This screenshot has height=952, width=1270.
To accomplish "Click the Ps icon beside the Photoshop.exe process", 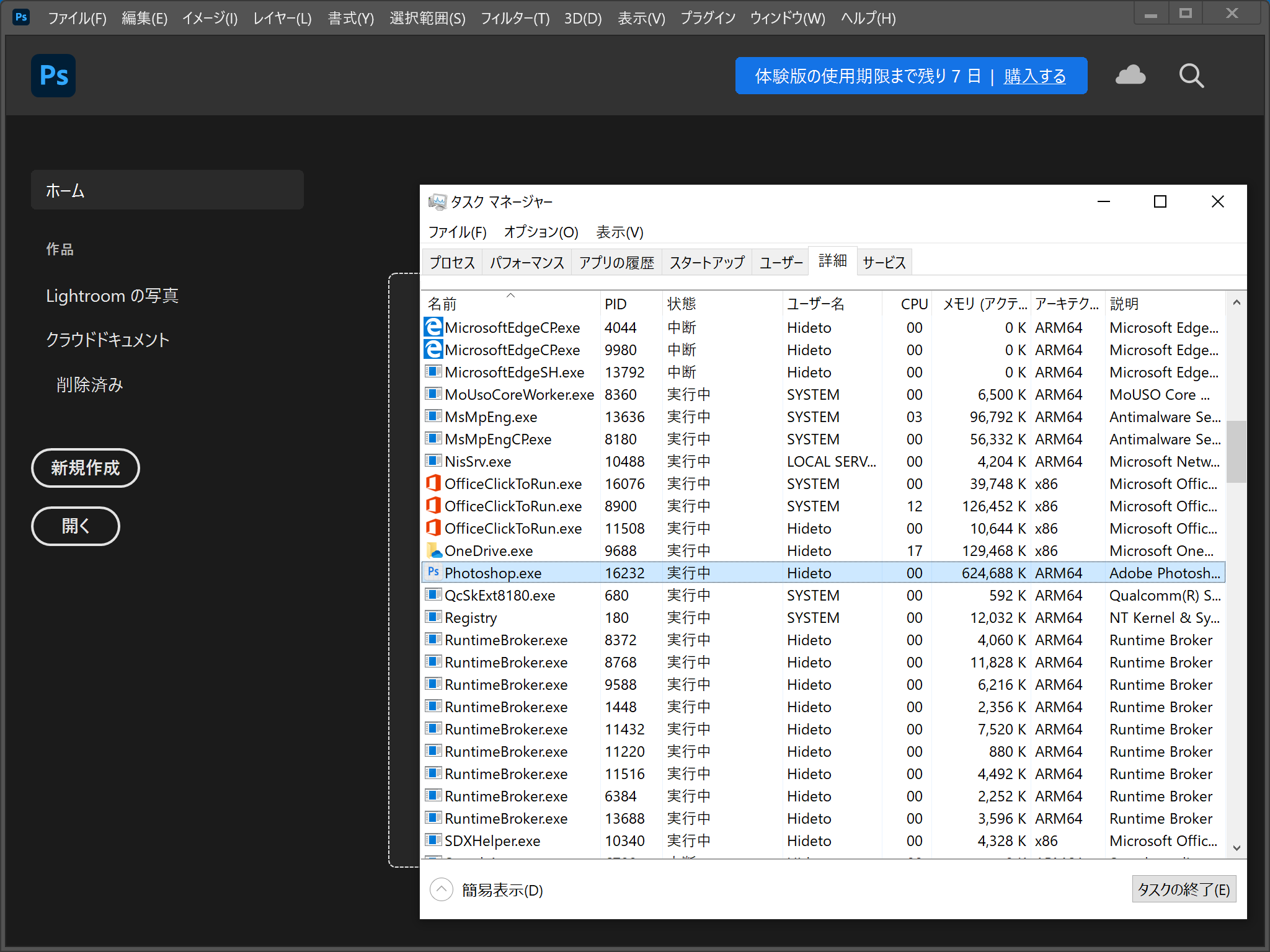I will 434,573.
